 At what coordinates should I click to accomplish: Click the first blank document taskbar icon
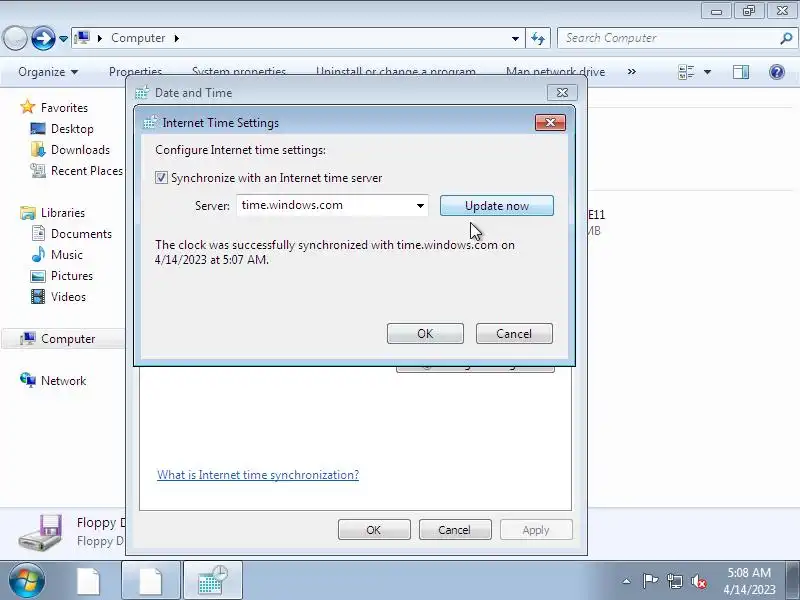click(x=89, y=581)
